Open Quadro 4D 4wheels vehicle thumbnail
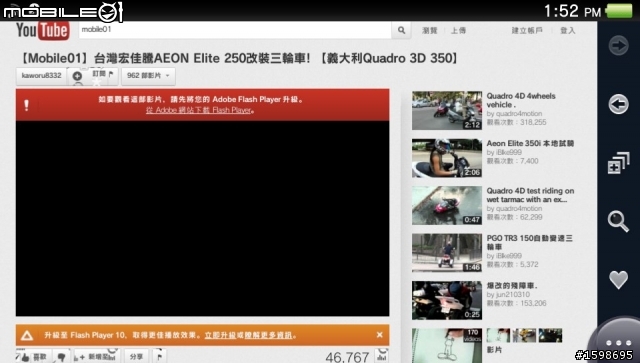640x363 pixels. [447, 110]
